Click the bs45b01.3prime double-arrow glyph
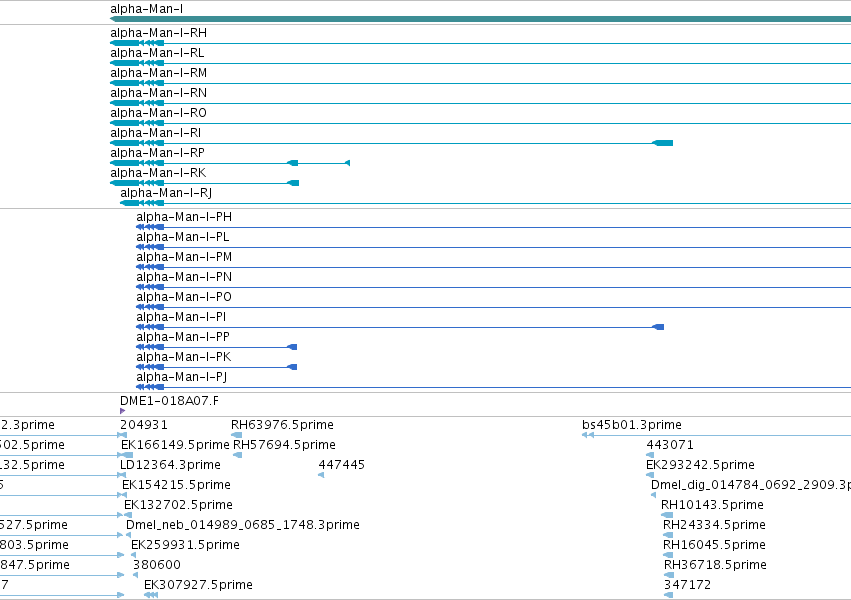This screenshot has width=851, height=600. coord(588,435)
